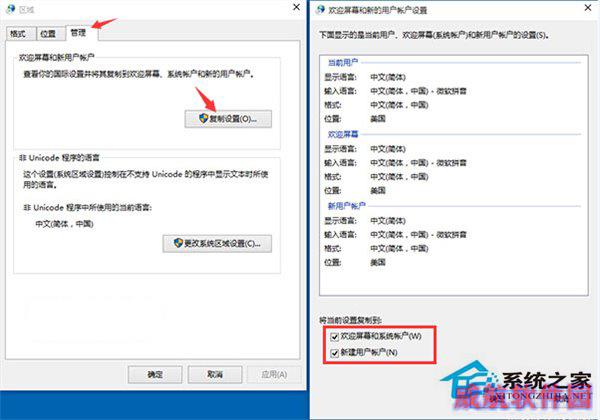
Task: Click 位置 value 美国 under 当前用户
Action: click(x=378, y=119)
